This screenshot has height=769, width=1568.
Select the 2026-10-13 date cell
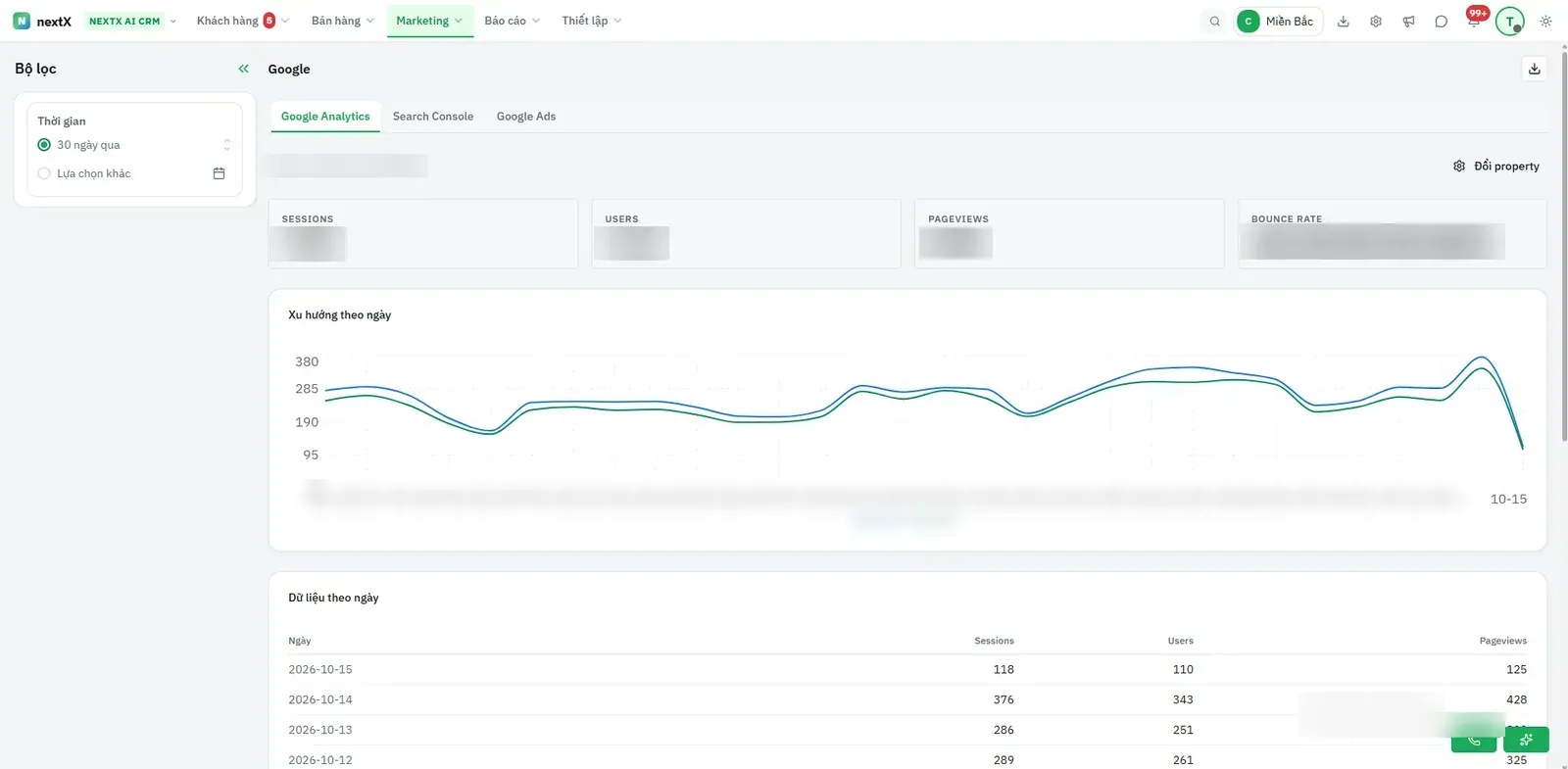click(320, 730)
